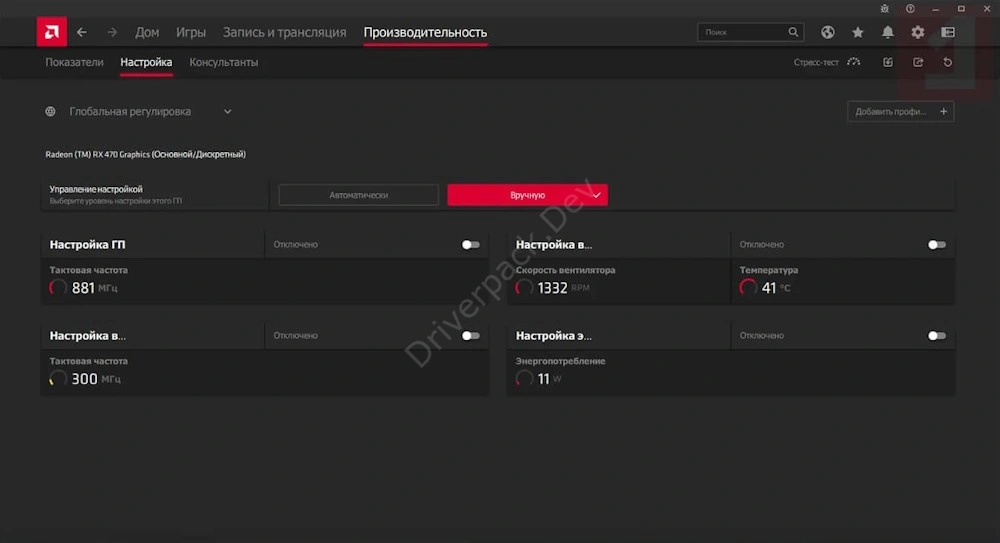Viewport: 1000px width, 543px height.
Task: Click the search magnifier icon
Action: pos(793,32)
